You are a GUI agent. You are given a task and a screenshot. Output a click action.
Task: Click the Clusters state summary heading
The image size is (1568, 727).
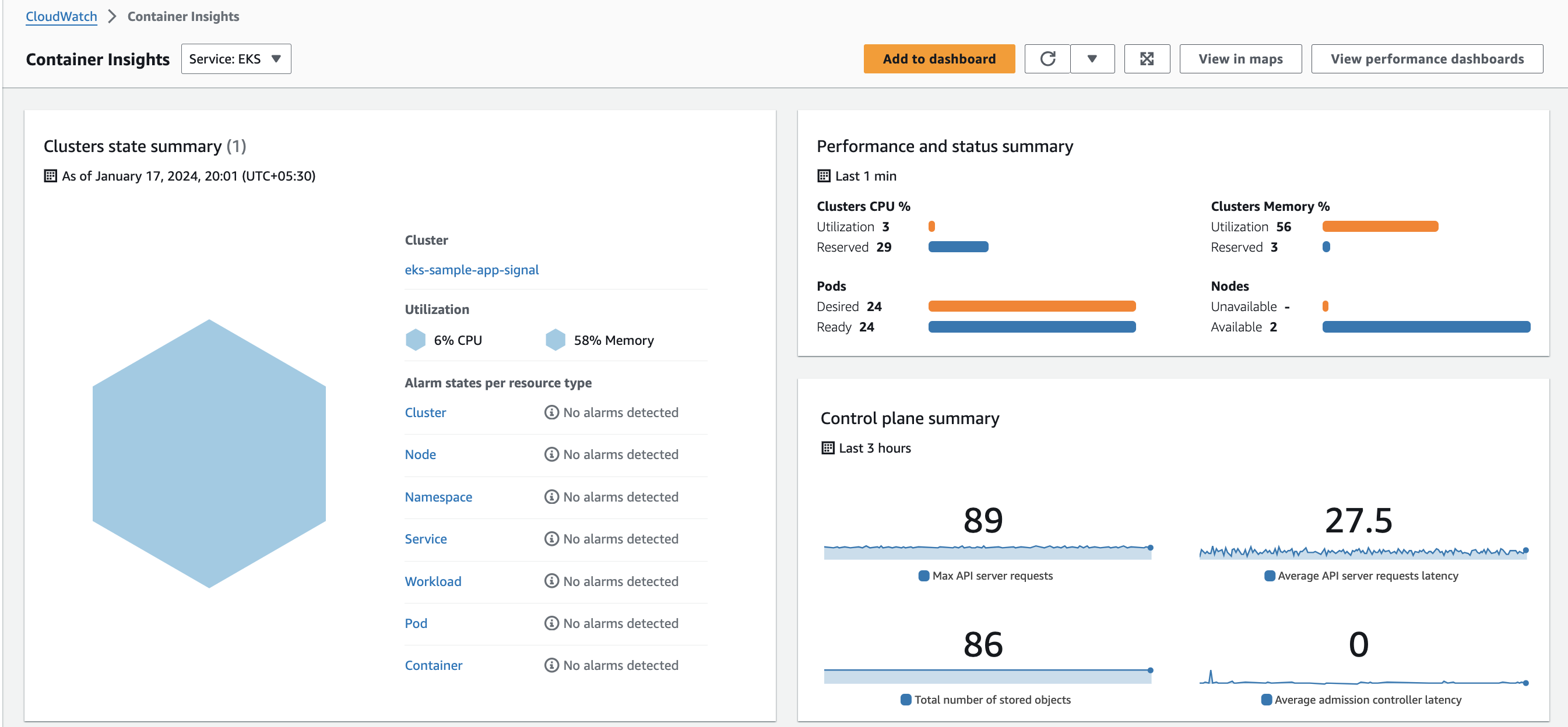[x=145, y=147]
